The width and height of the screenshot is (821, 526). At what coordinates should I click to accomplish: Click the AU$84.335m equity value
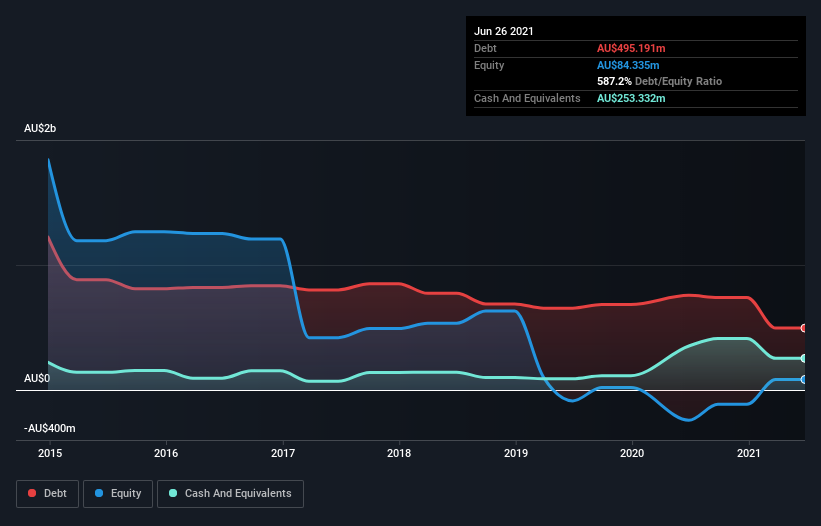tap(628, 65)
